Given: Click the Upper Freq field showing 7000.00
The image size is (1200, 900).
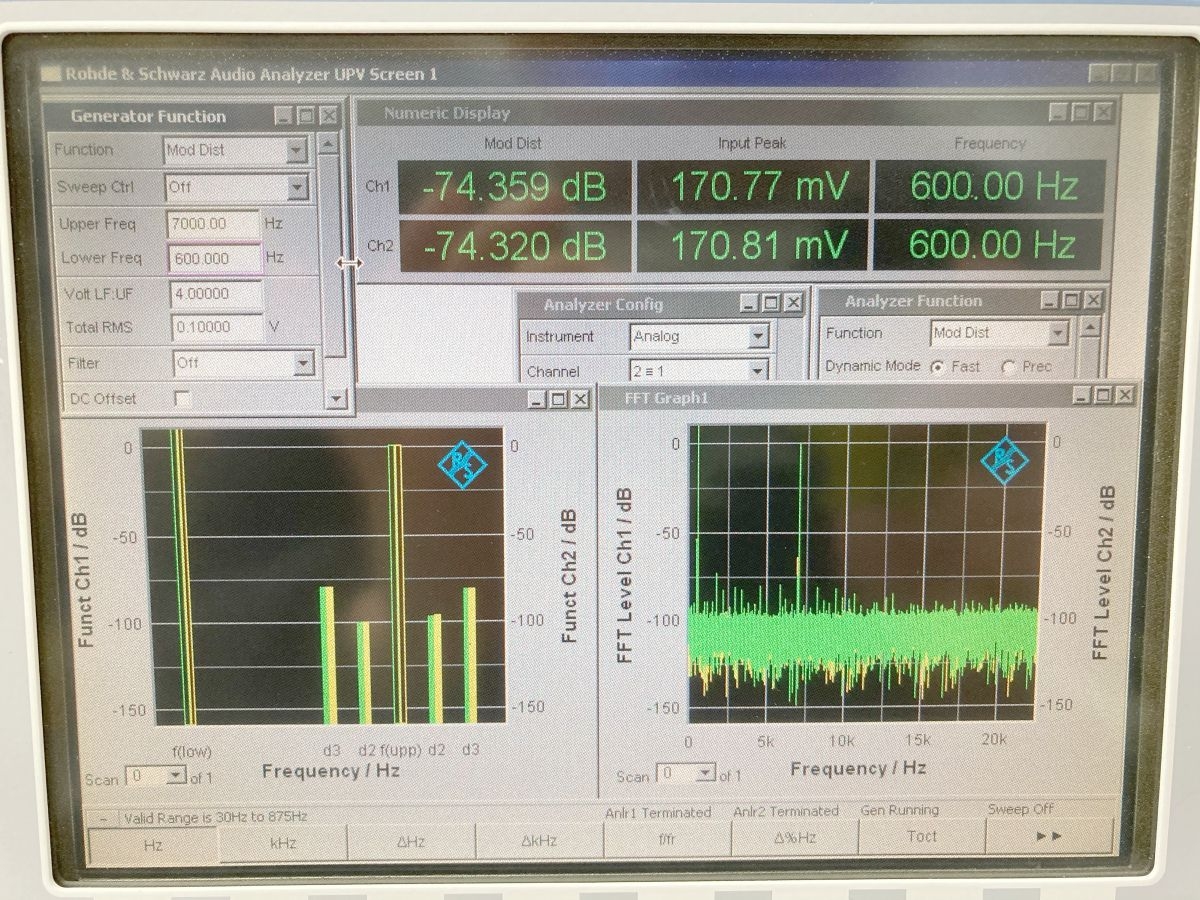Looking at the screenshot, I should [x=213, y=224].
